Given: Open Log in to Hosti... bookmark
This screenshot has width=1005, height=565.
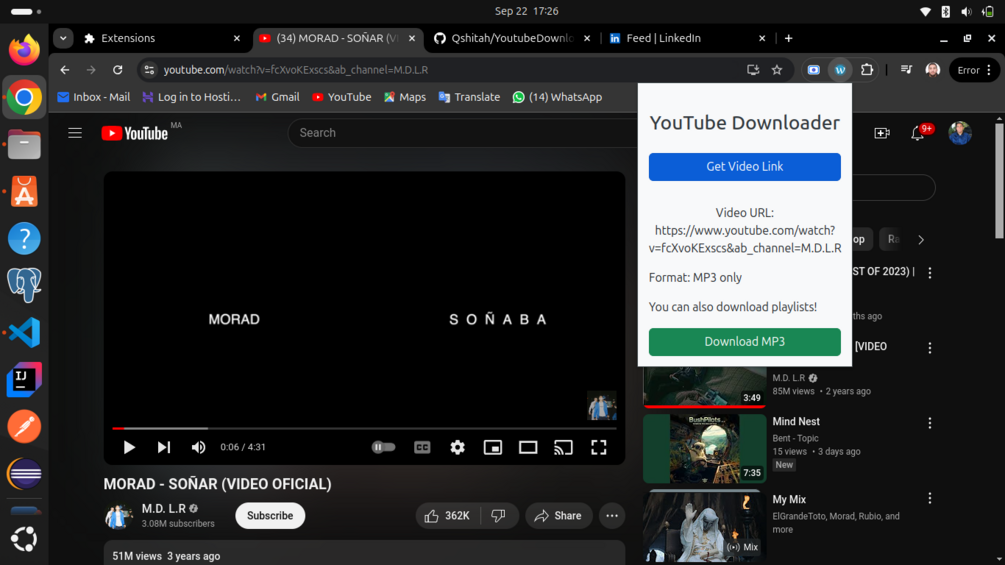Looking at the screenshot, I should tap(192, 97).
